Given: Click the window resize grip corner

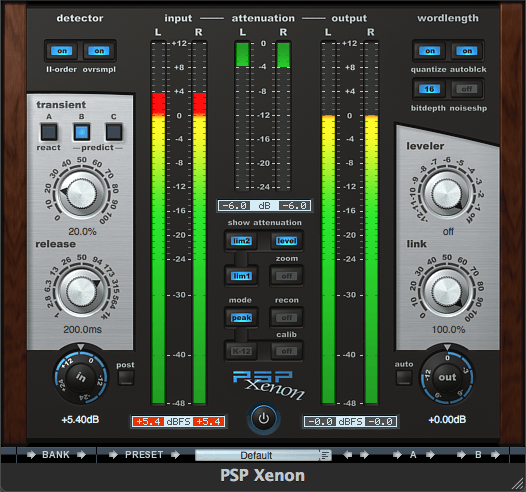Looking at the screenshot, I should pos(517,484).
